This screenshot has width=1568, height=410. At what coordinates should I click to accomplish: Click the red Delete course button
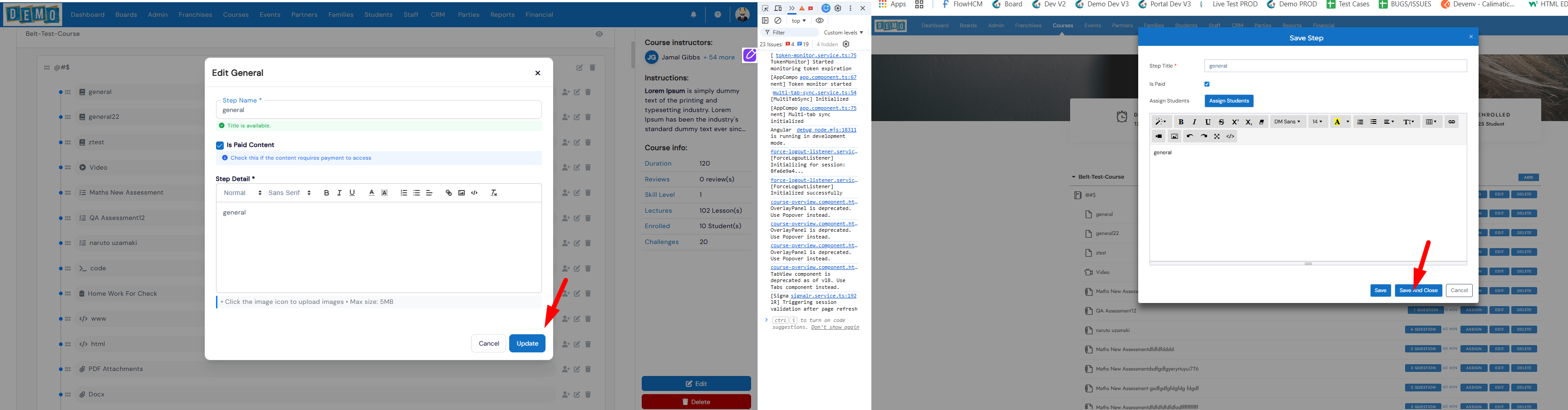[696, 402]
